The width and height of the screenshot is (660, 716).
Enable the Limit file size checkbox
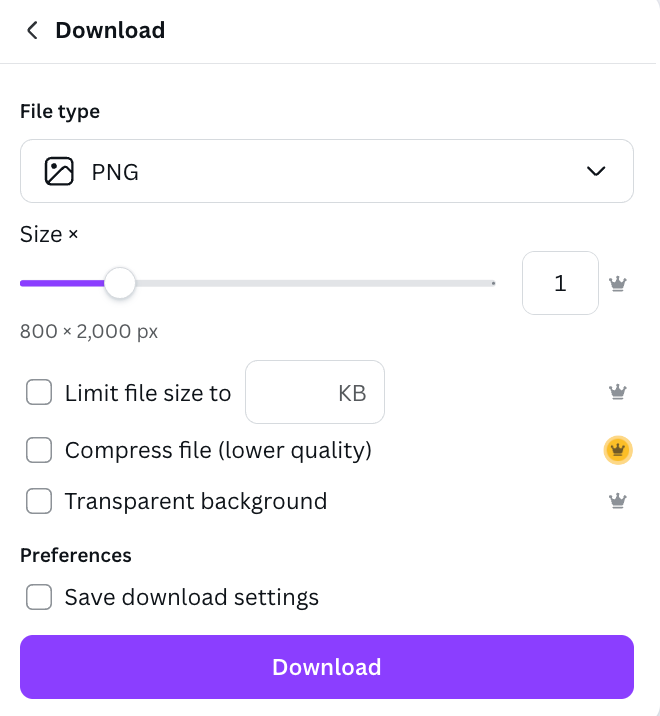(x=39, y=393)
